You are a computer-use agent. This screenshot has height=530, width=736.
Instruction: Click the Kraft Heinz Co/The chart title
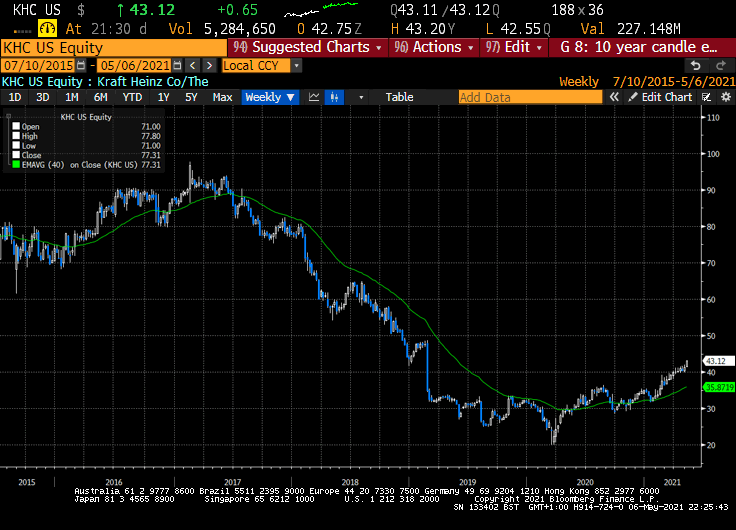click(x=153, y=82)
